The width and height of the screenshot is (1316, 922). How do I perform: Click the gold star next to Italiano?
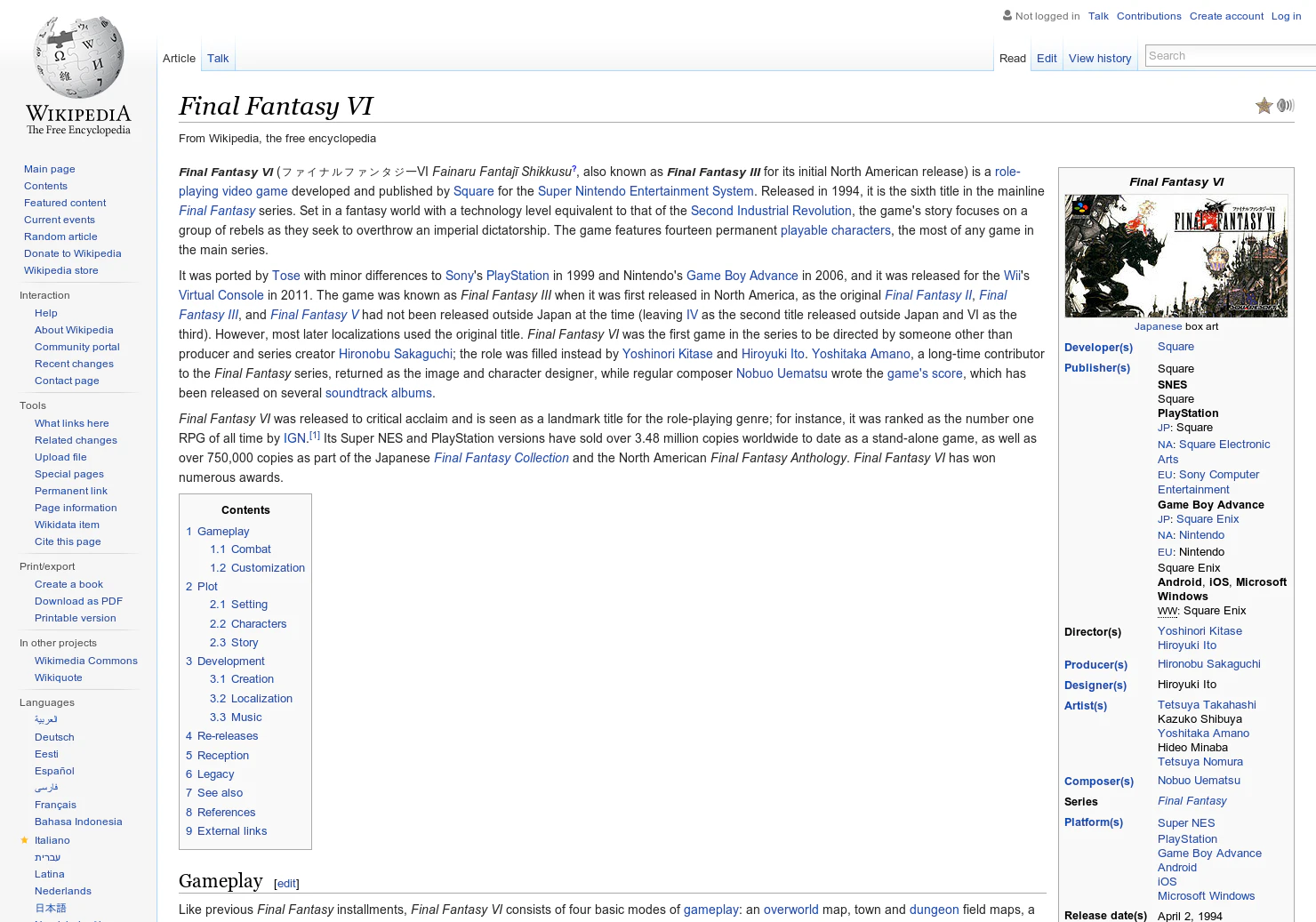[x=24, y=840]
